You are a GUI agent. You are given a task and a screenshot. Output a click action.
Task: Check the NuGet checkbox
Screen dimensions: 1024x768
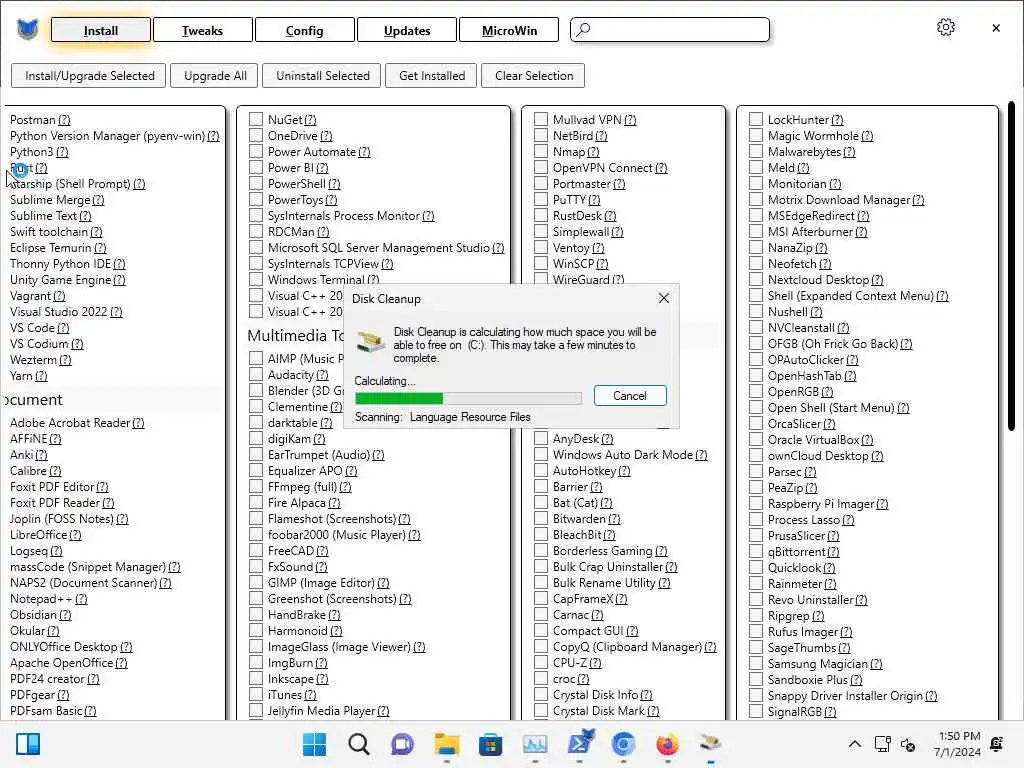pyautogui.click(x=256, y=119)
